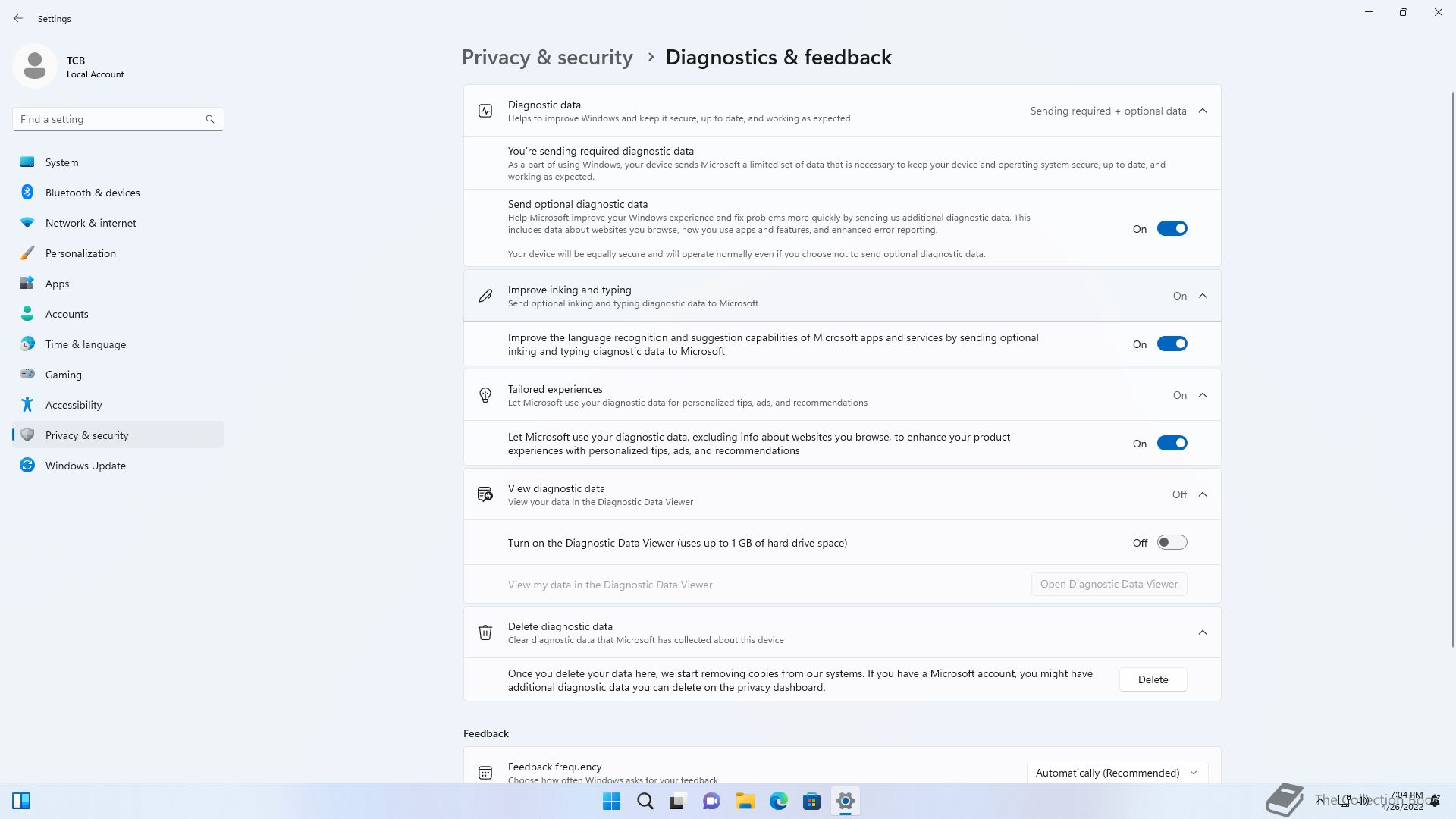Open Accessibility settings in sidebar

tap(118, 405)
